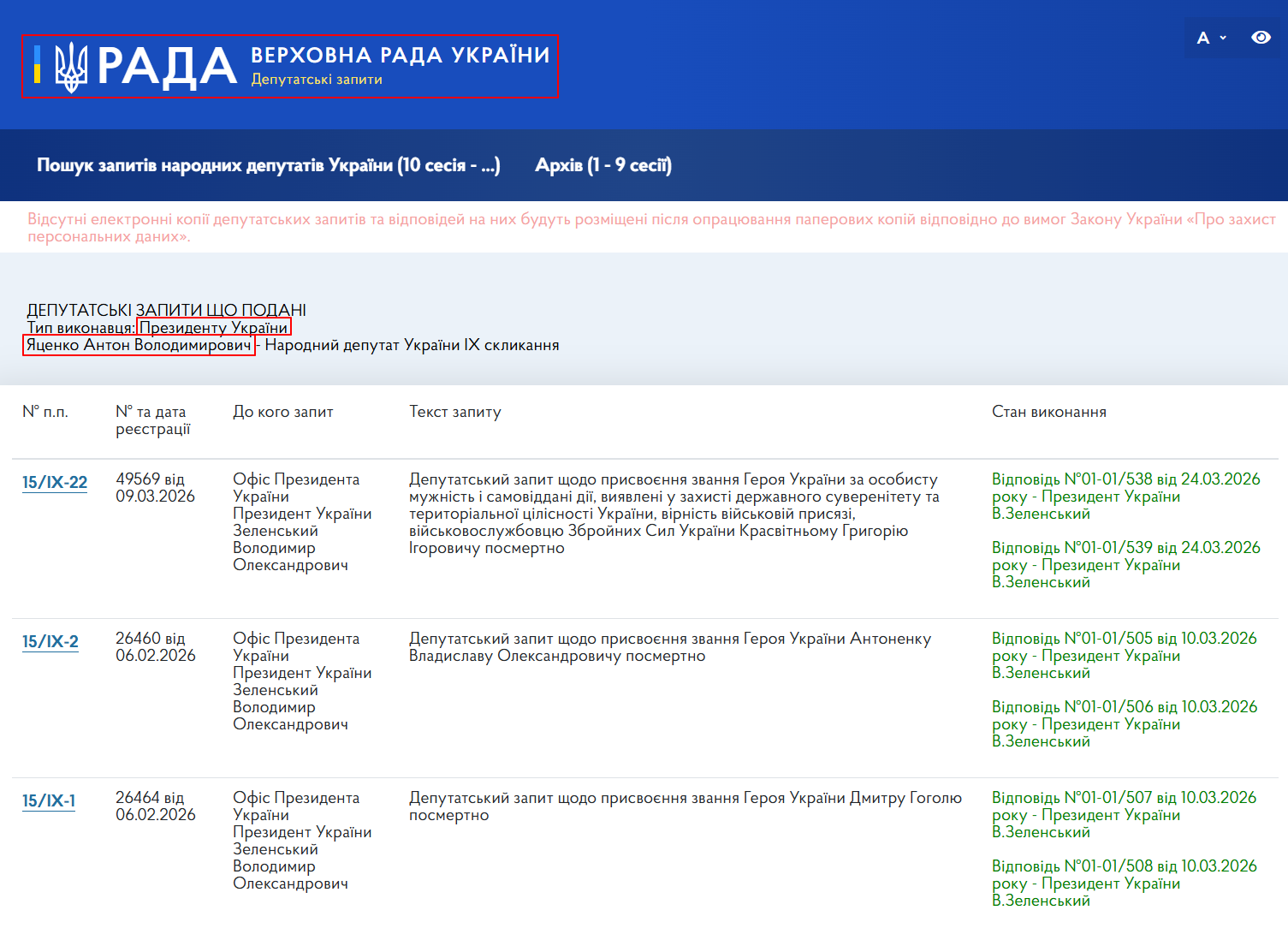Open request link 15/IX-1
Image resolution: width=1288 pixels, height=934 pixels.
49,800
